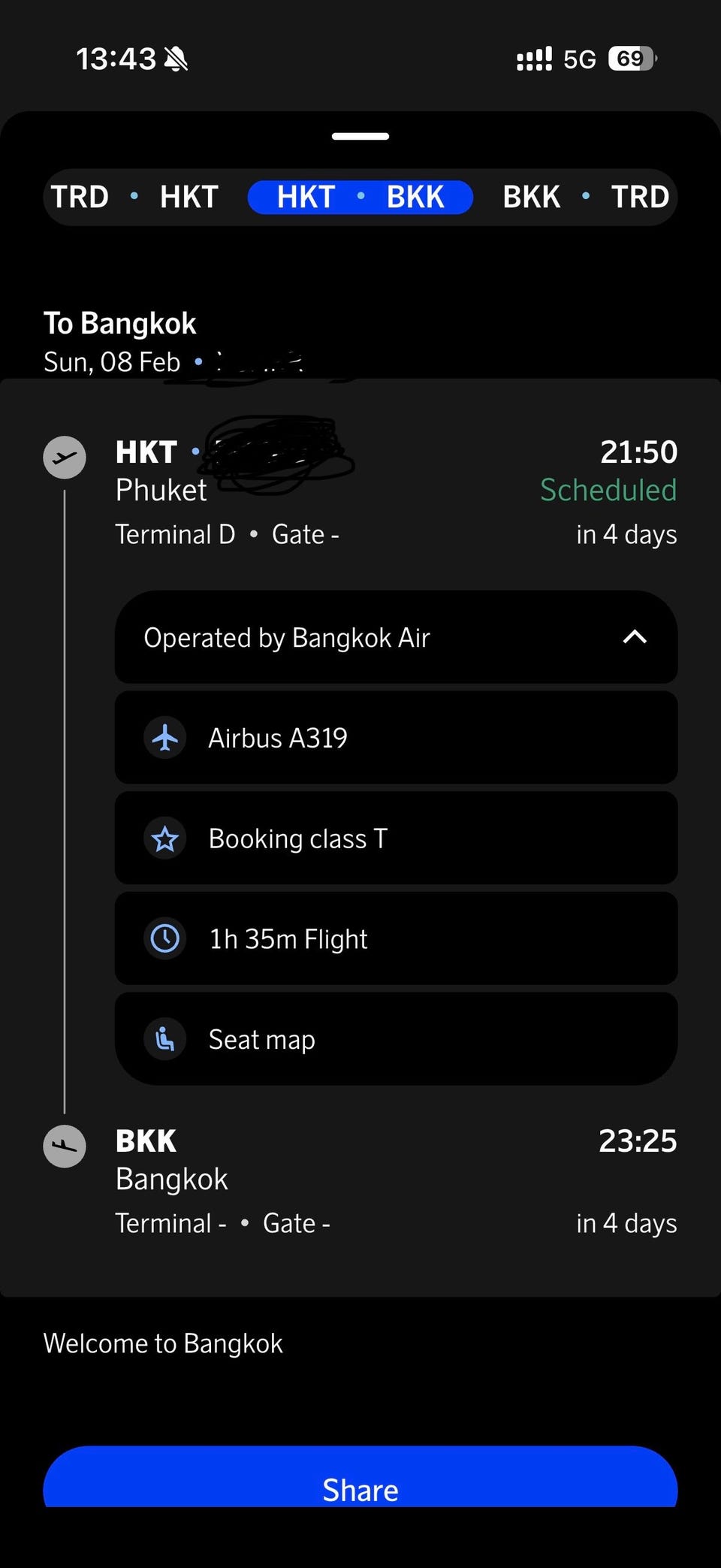Switch to the BKK to TRD segment
721x1568 pixels.
pyautogui.click(x=586, y=197)
